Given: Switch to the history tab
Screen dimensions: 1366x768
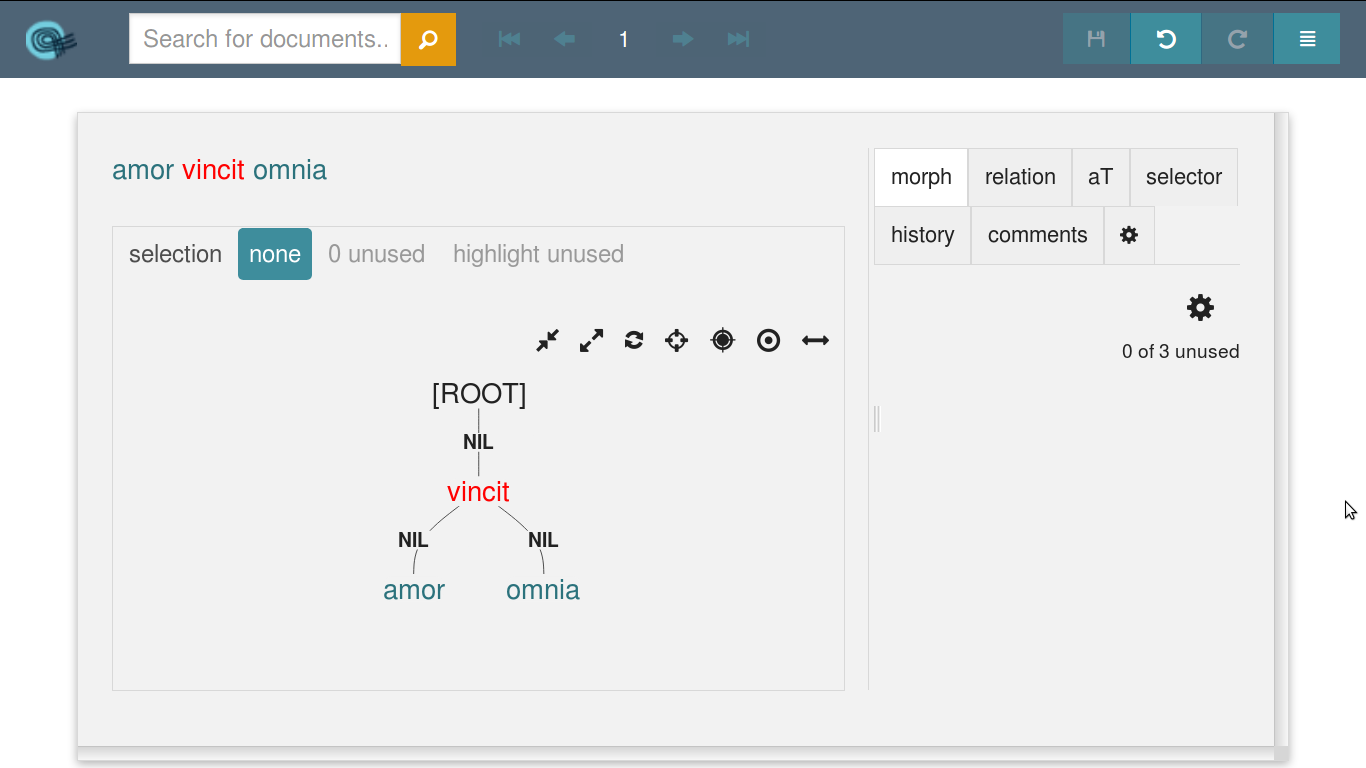Looking at the screenshot, I should pyautogui.click(x=922, y=235).
